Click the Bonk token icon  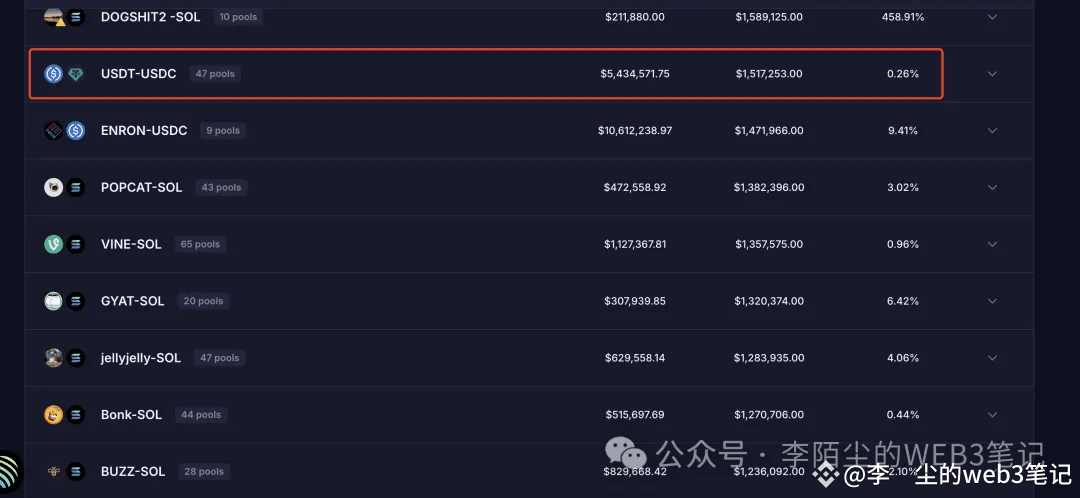(x=54, y=415)
